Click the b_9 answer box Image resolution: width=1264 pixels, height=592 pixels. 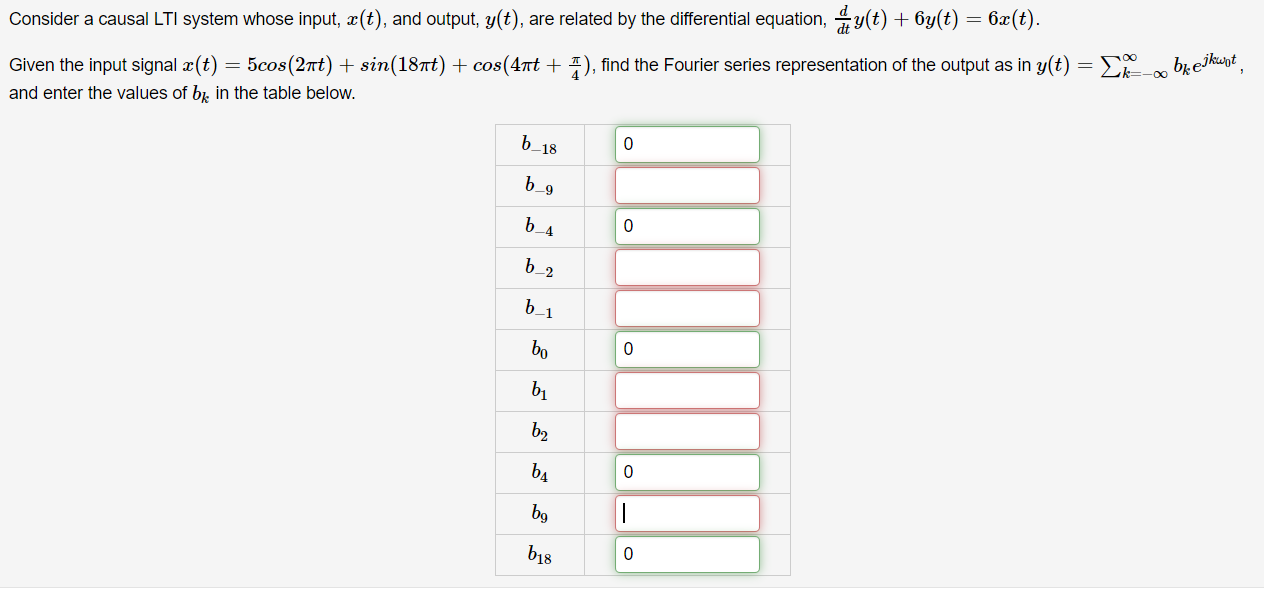point(687,513)
